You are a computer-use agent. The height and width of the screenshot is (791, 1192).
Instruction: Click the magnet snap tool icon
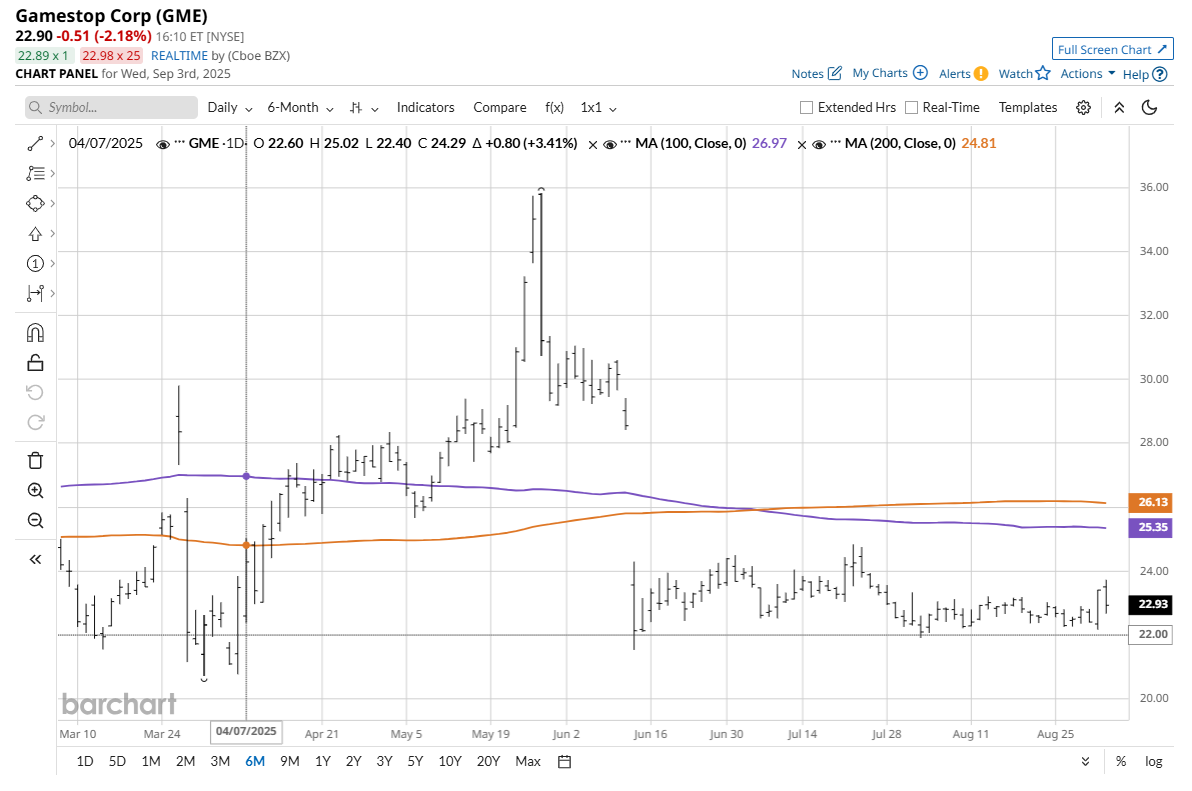[35, 332]
